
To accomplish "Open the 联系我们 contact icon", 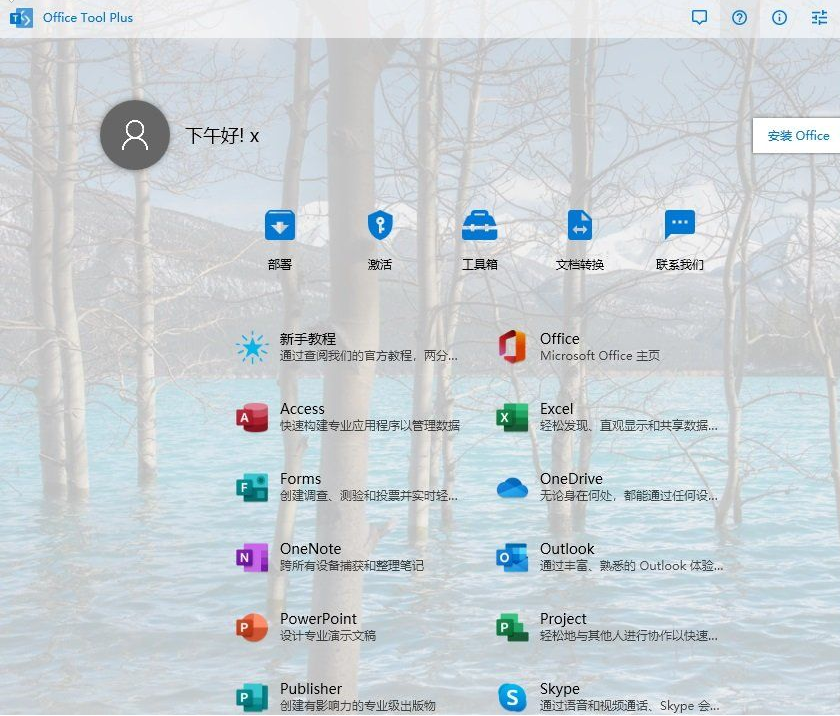I will tap(680, 225).
